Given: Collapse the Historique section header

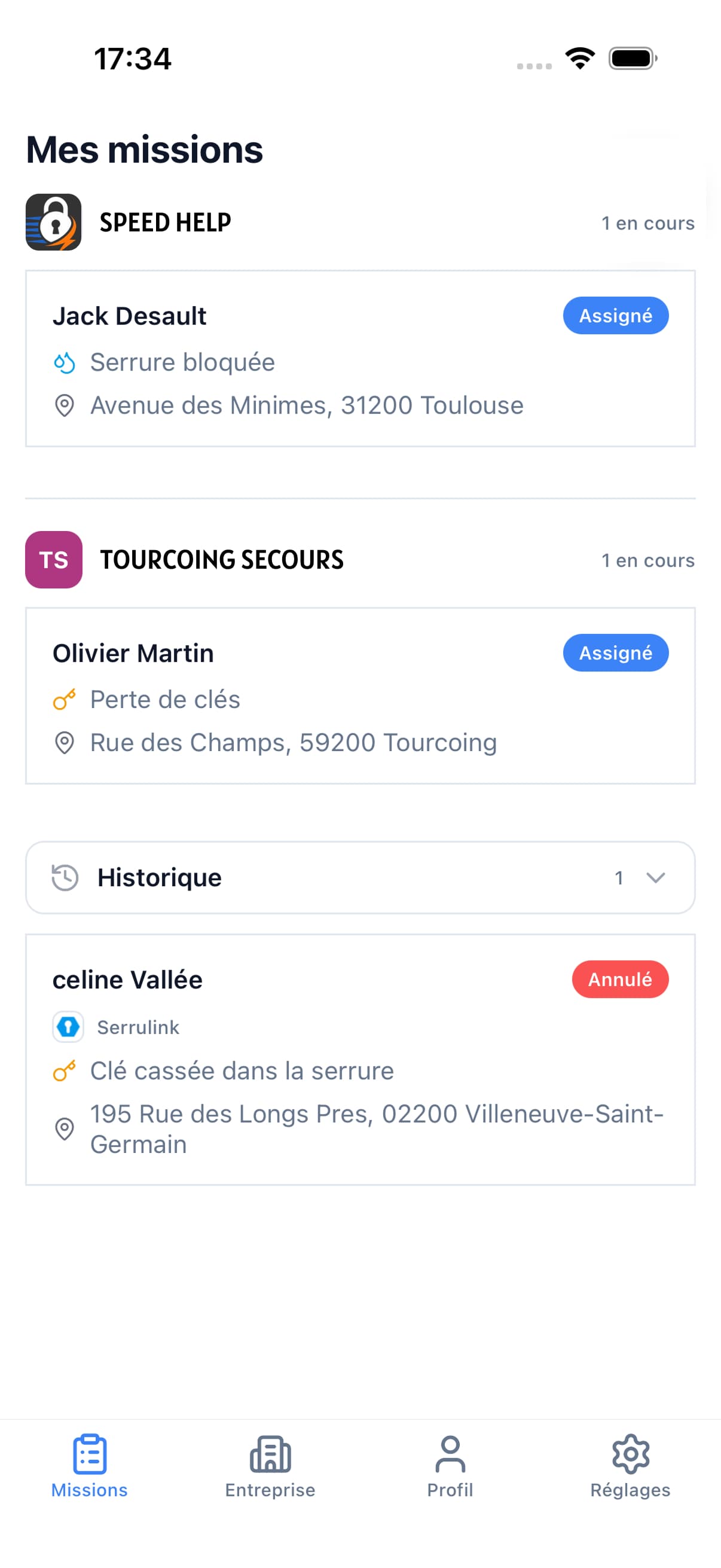Looking at the screenshot, I should pyautogui.click(x=360, y=877).
